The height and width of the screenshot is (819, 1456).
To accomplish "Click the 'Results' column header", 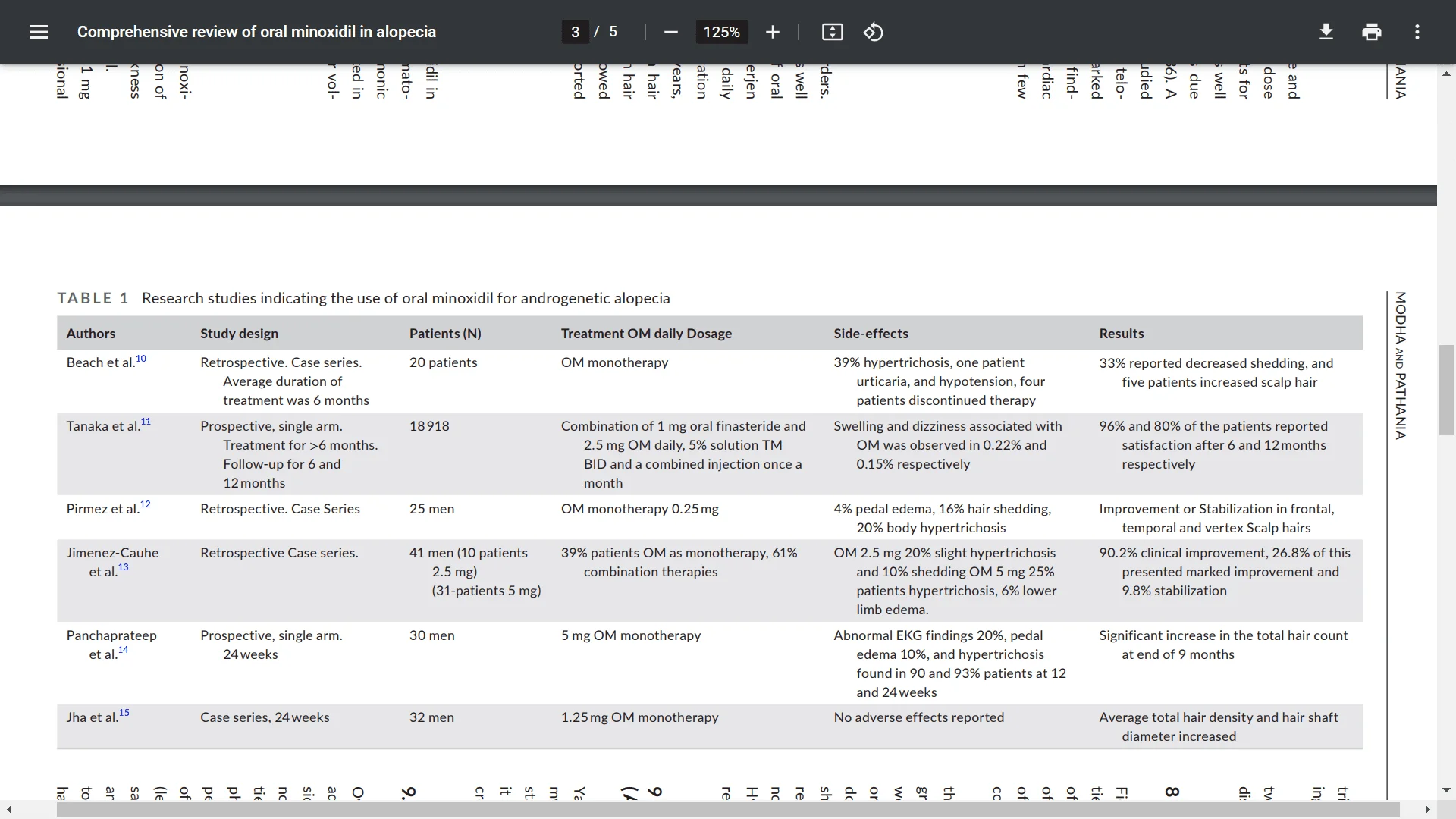I will [1122, 334].
